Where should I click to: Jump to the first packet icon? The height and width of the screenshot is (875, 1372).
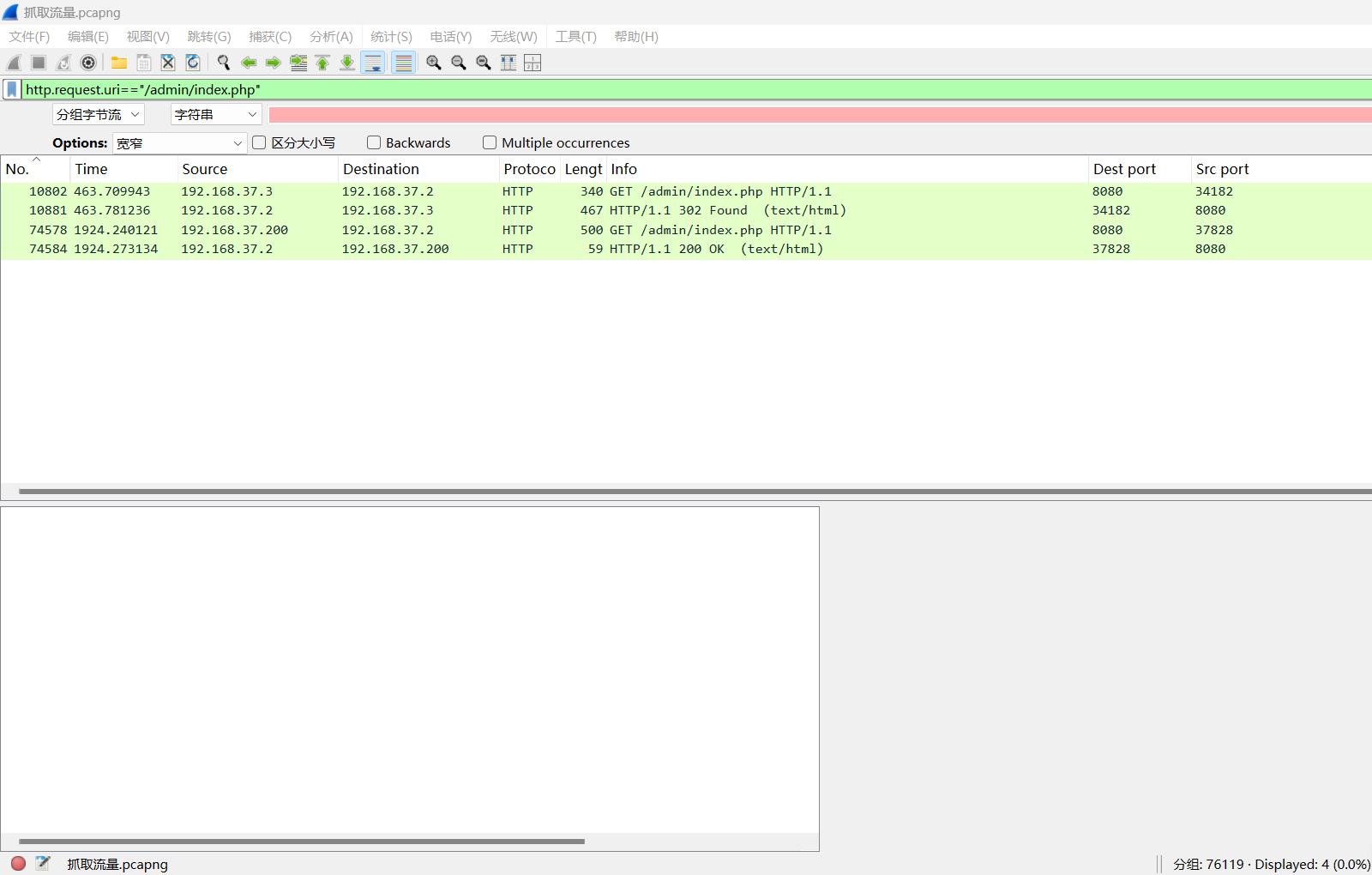[322, 63]
